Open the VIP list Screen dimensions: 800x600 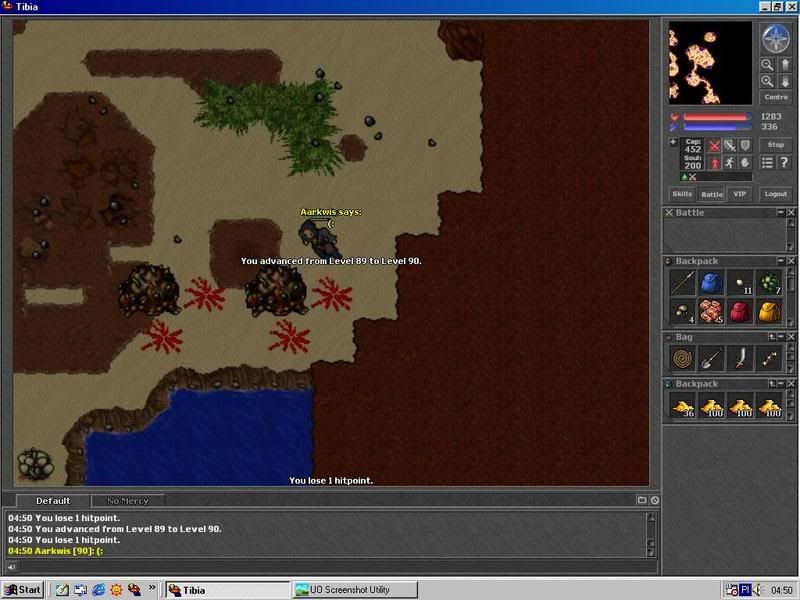[x=739, y=194]
